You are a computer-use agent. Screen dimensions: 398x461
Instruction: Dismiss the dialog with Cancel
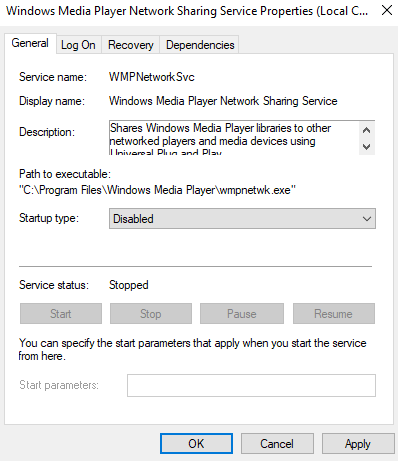pos(277,444)
